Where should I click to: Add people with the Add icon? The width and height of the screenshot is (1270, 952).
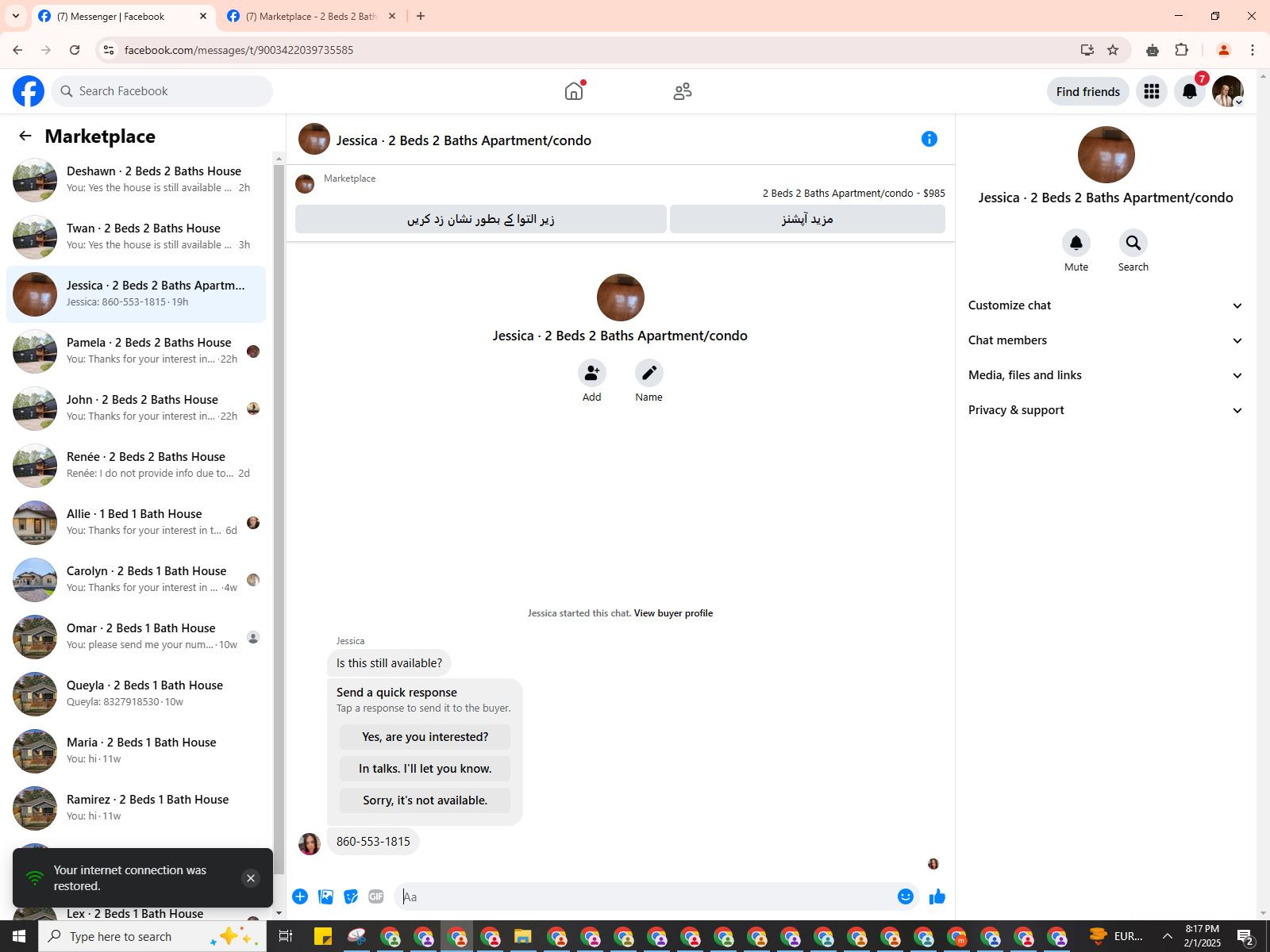point(591,373)
